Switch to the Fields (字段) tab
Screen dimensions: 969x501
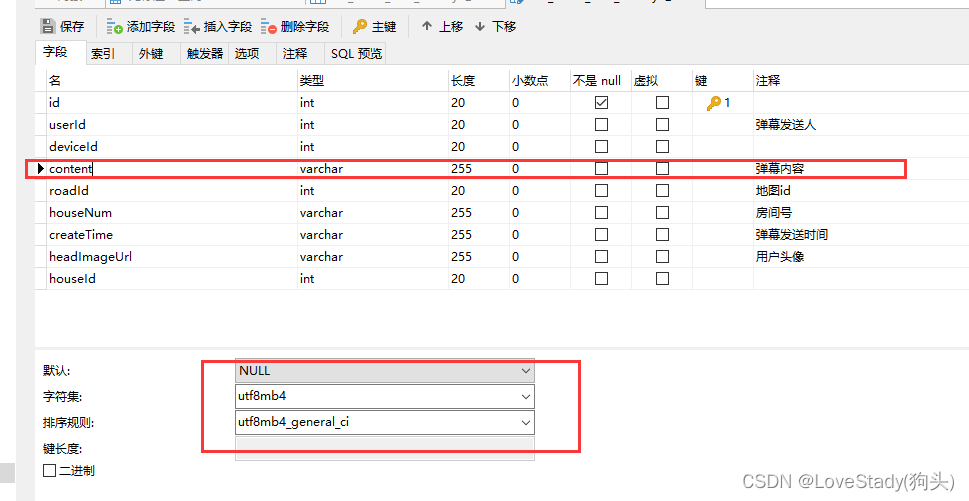59,53
